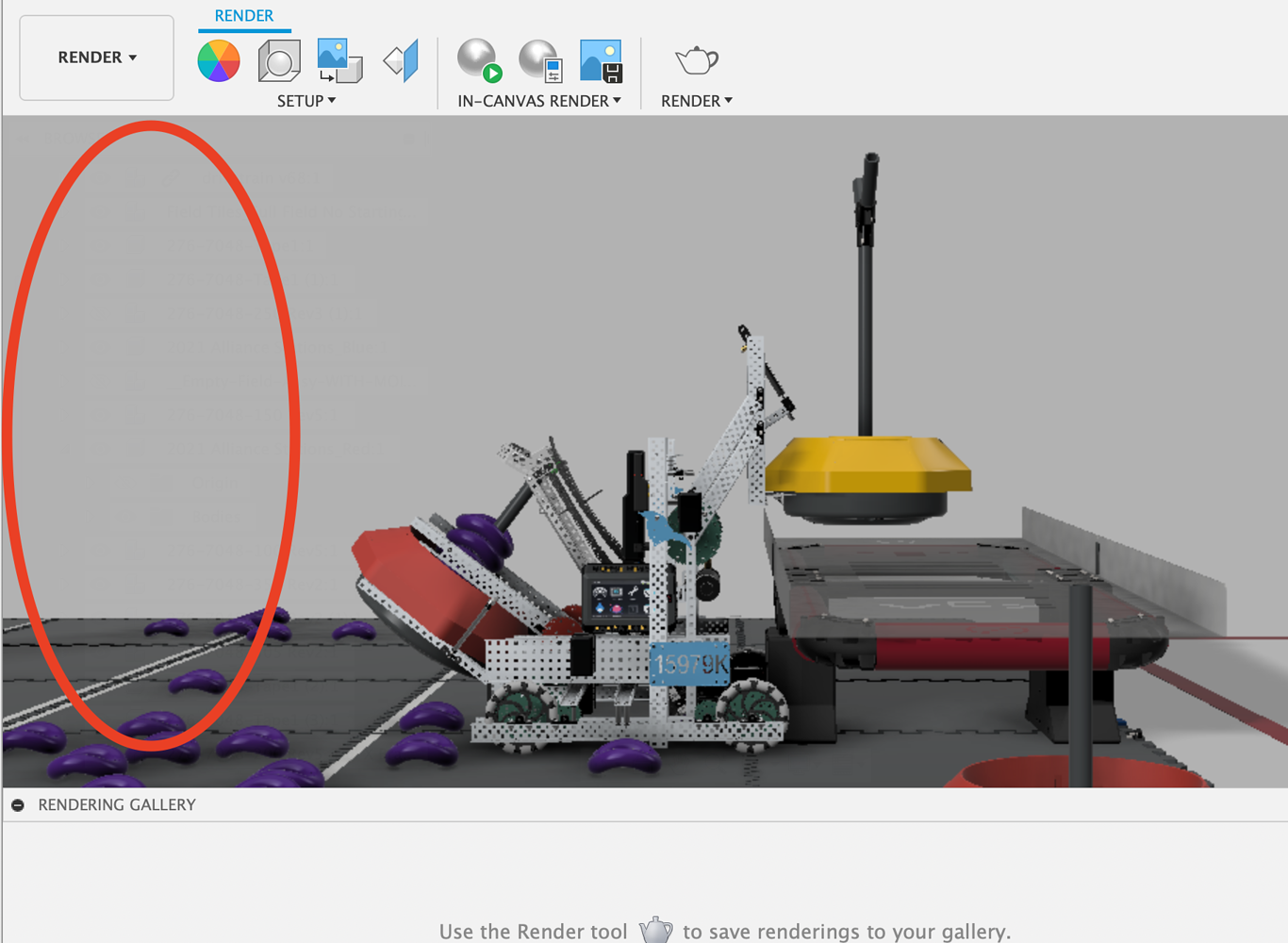Click the 15979K number plate on robot
The image size is (1288, 943).
[690, 665]
